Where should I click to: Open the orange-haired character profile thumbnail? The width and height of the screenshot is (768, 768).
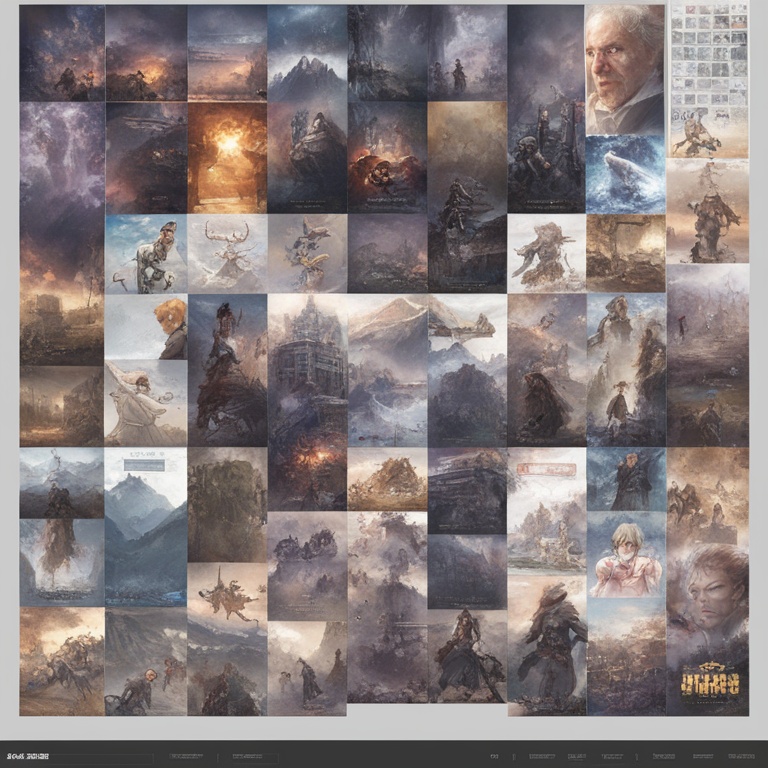coord(146,327)
